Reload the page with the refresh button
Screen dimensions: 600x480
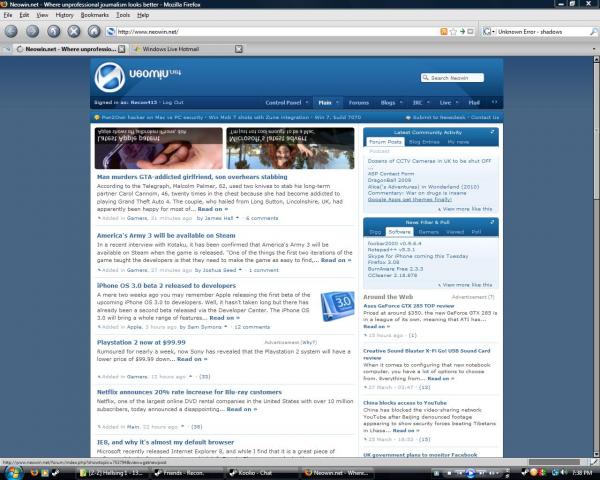click(53, 31)
